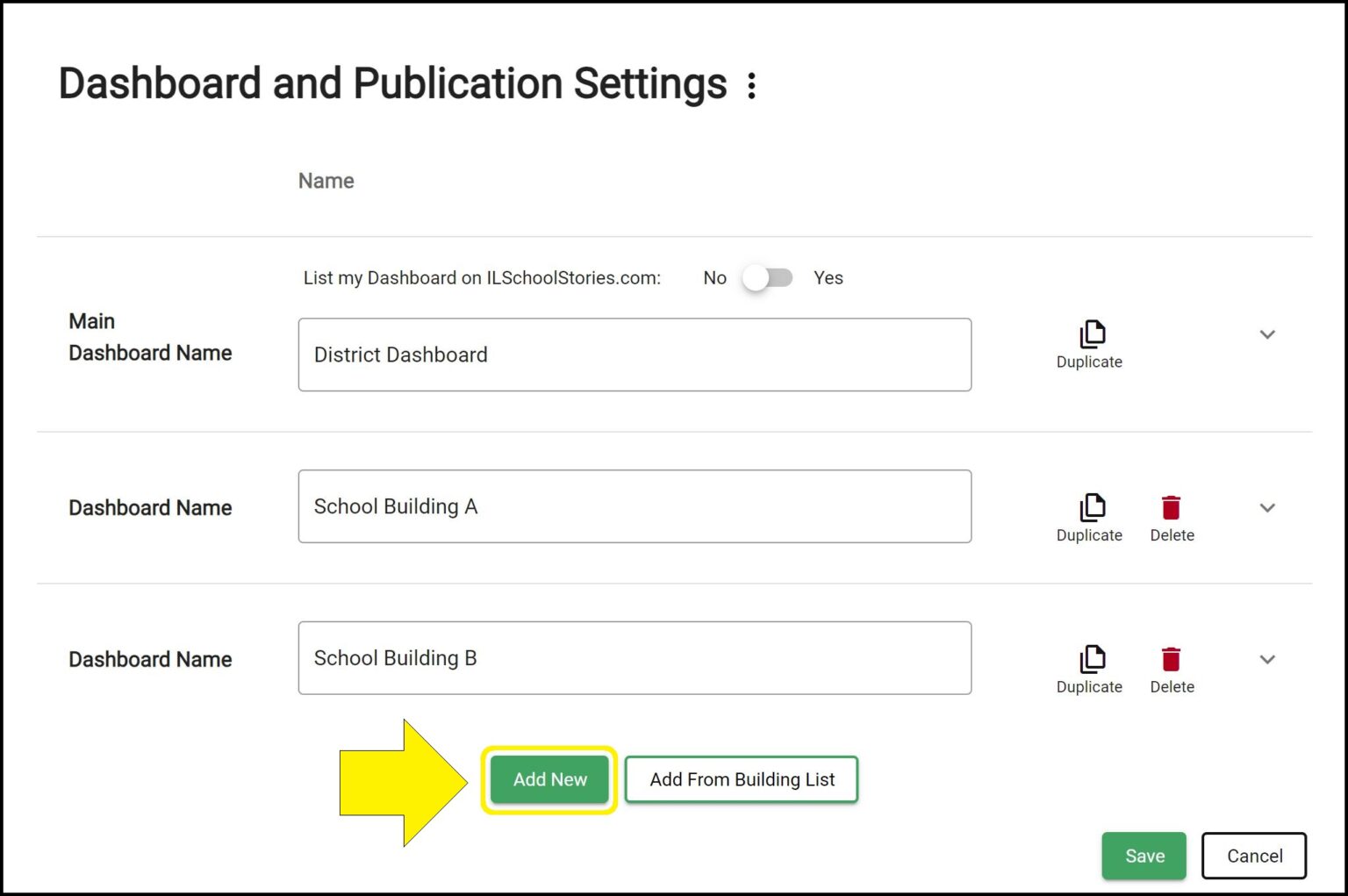Toggle listing the Dashboard on ILSchoolStories.com
Image resolution: width=1348 pixels, height=896 pixels.
(x=767, y=277)
